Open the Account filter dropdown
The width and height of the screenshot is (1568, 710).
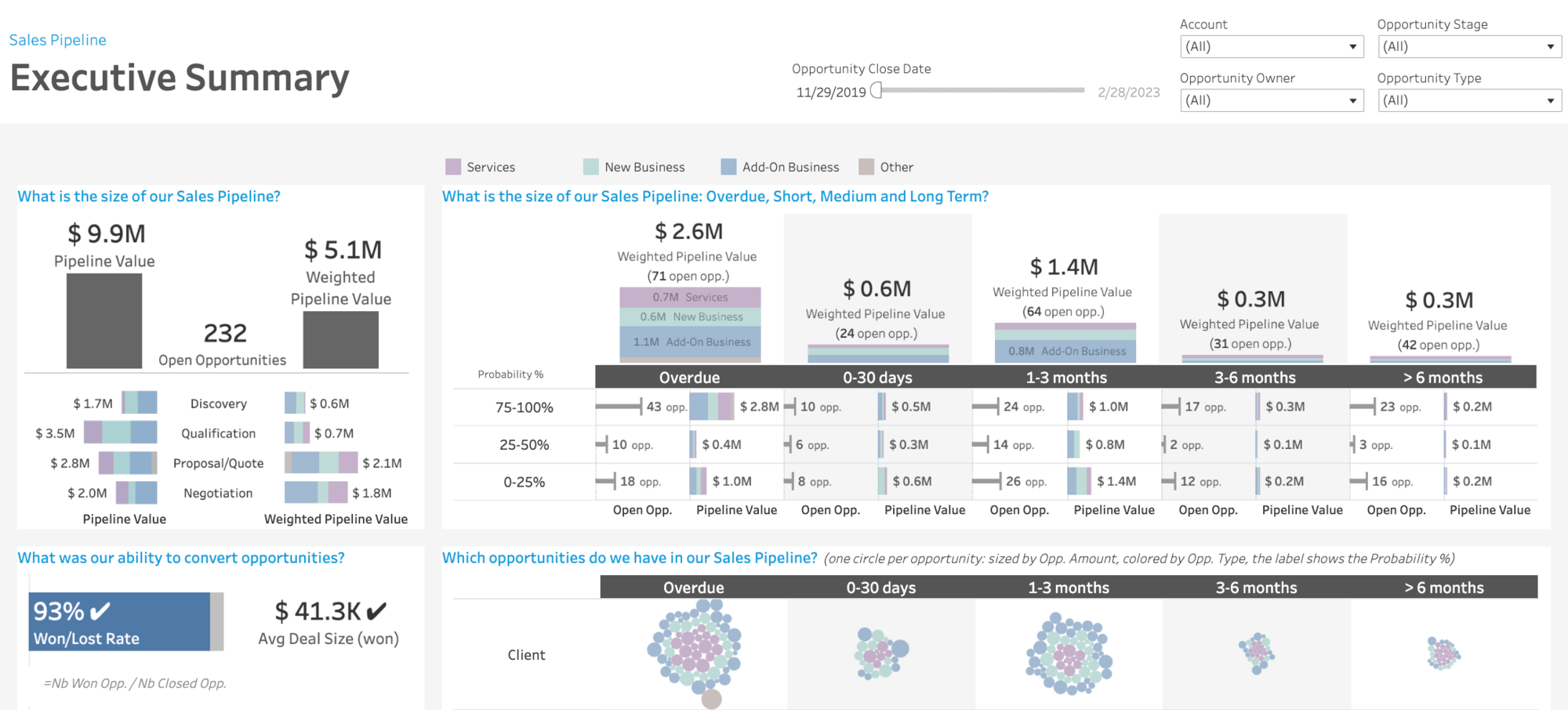coord(1271,47)
